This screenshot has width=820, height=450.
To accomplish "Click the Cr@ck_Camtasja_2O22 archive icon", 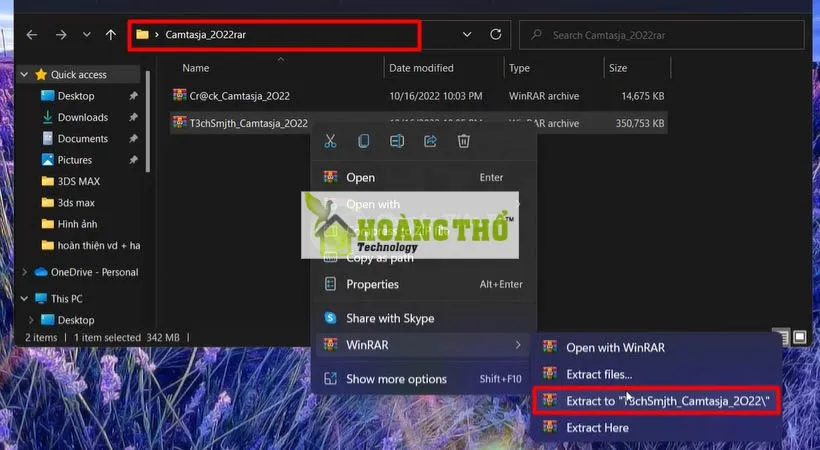I will coord(180,95).
